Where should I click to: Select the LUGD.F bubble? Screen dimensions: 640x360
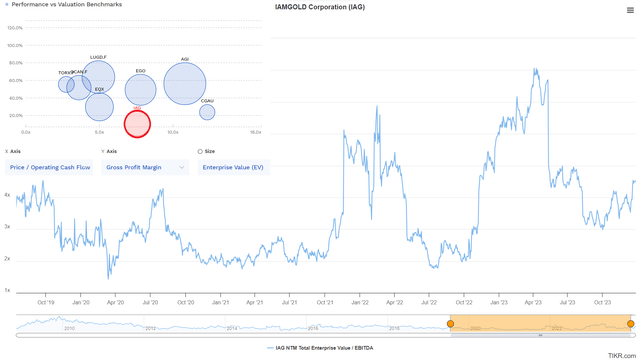point(98,77)
